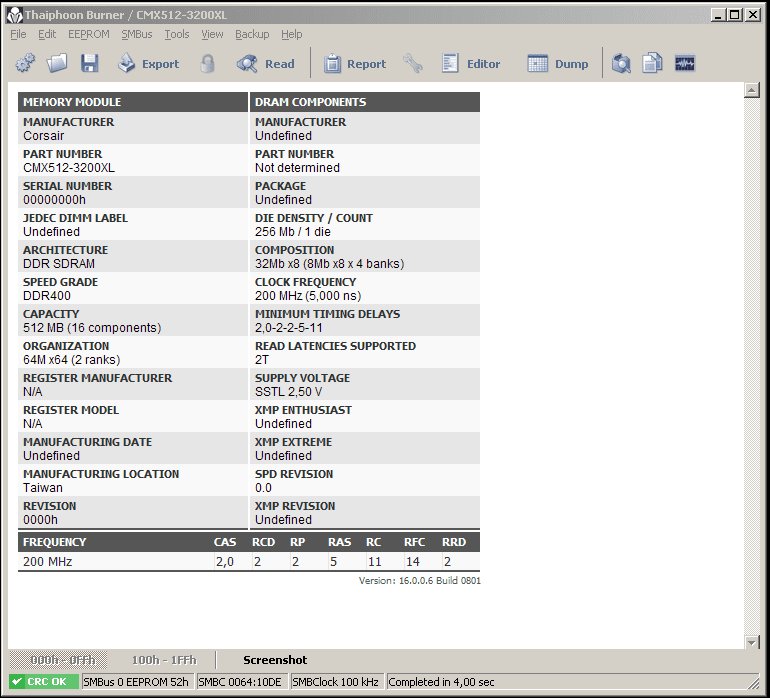Click the dark memory module icon
Image resolution: width=770 pixels, height=698 pixels.
tap(685, 63)
